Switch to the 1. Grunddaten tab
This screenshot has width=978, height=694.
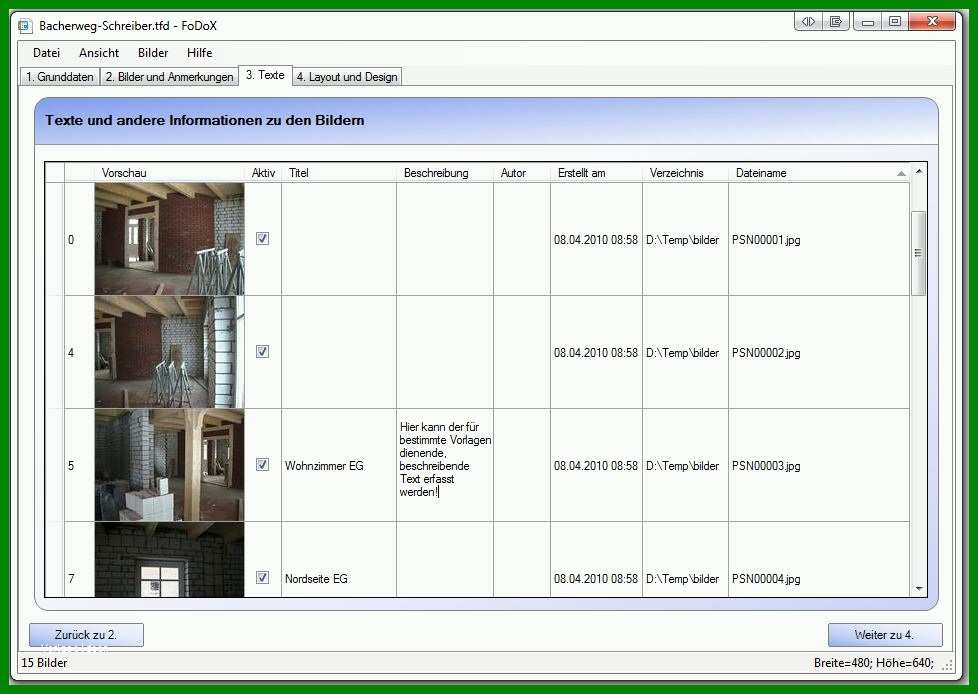(x=60, y=77)
